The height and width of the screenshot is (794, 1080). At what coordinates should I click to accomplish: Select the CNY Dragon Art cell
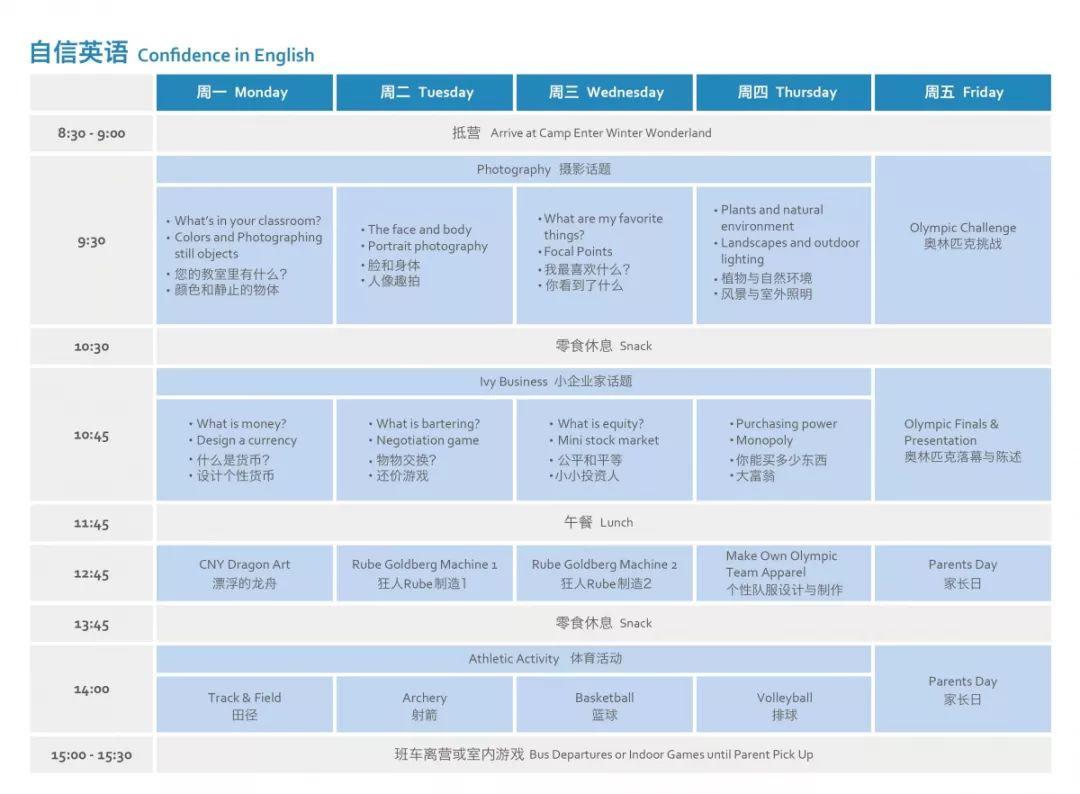[x=245, y=574]
